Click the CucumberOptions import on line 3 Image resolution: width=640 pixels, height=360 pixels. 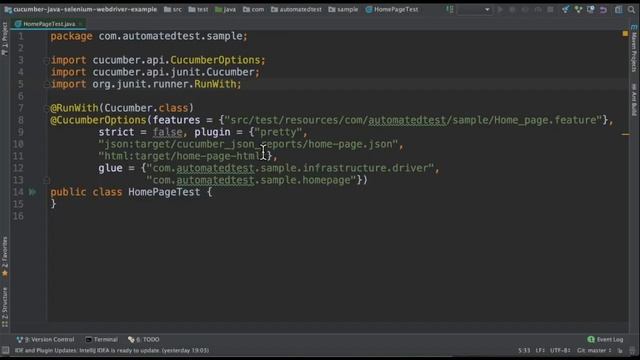pyautogui.click(x=215, y=60)
